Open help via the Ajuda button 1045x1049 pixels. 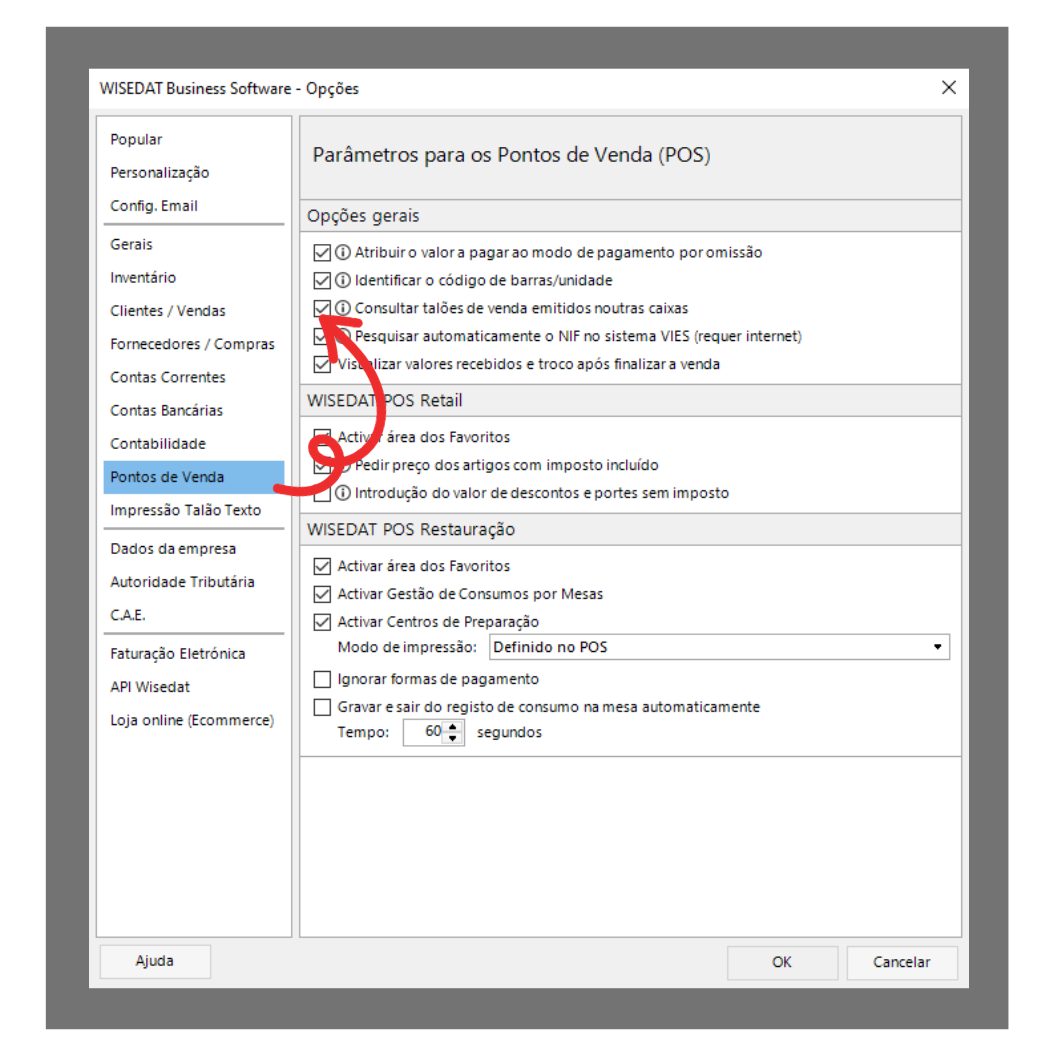coord(155,961)
